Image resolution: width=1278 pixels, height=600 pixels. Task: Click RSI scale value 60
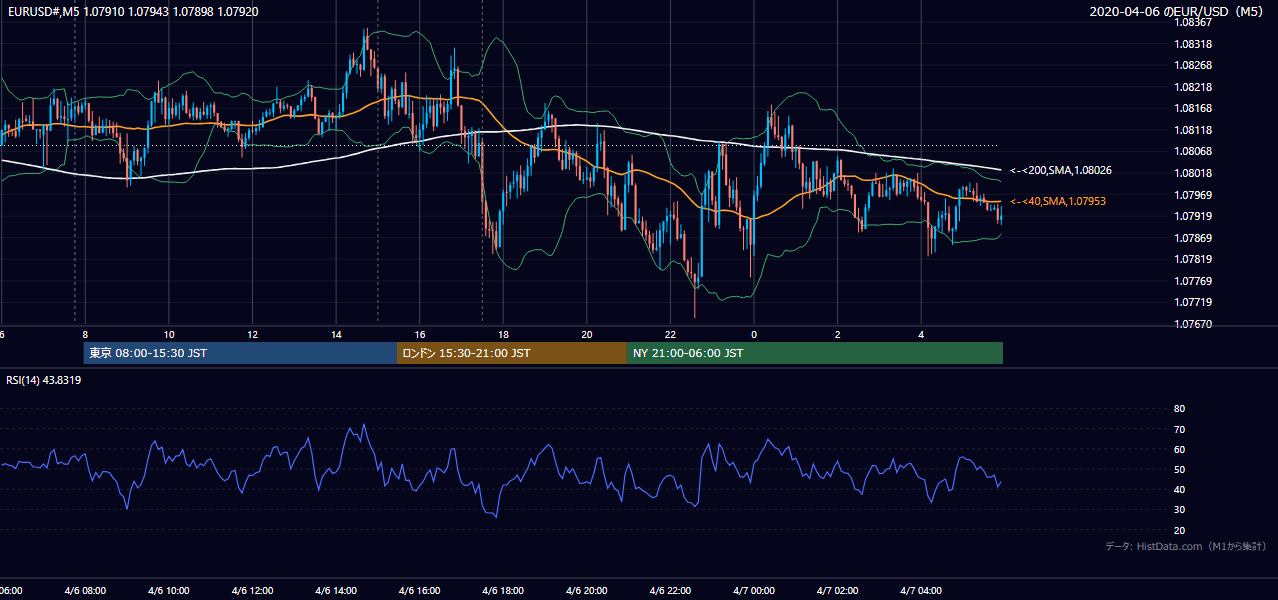click(x=1179, y=449)
